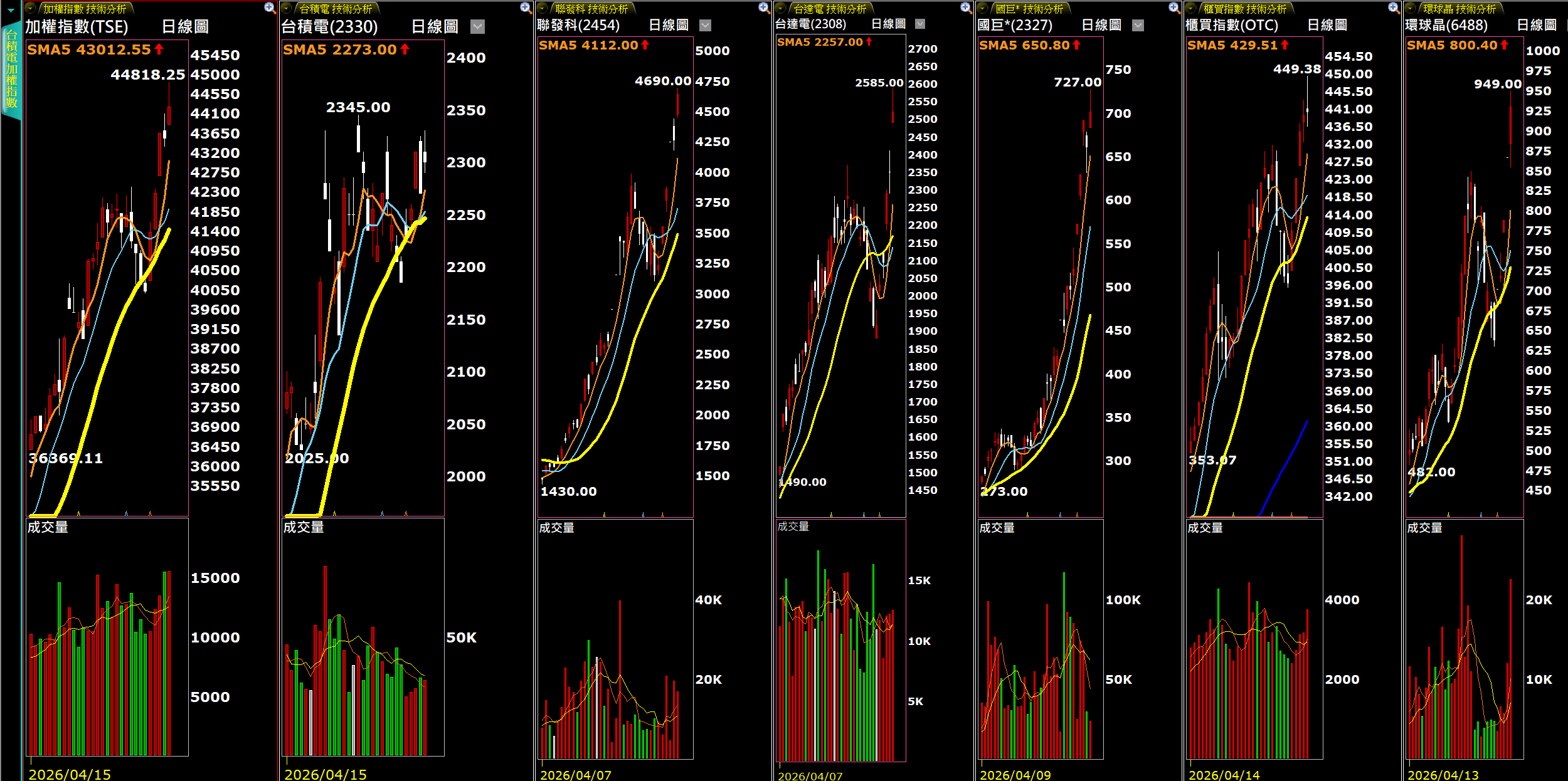Open the round menu icon beside the 國巨* tab
This screenshot has height=781, width=1568.
[983, 8]
